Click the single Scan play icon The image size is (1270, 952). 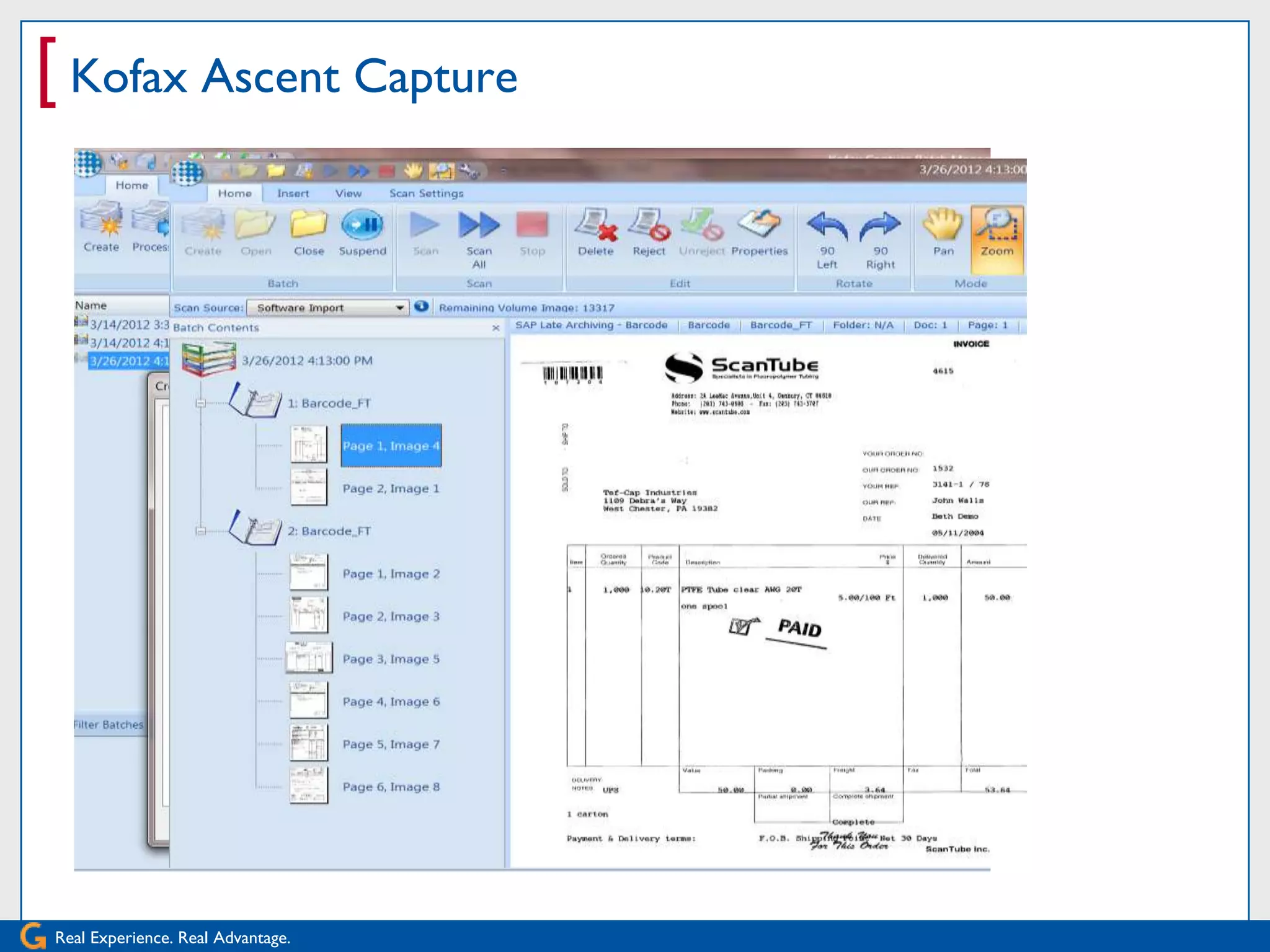[425, 233]
